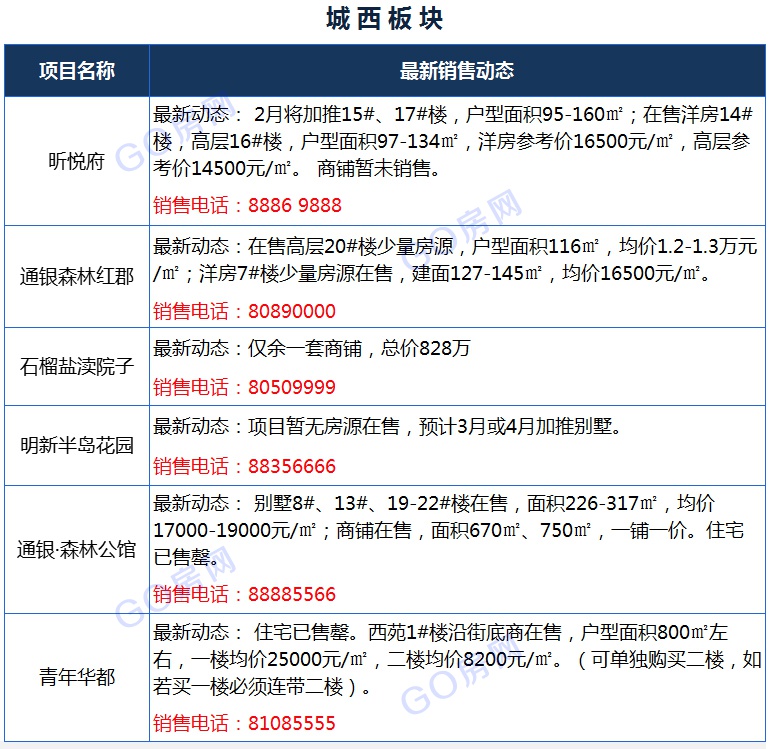Click sales phone 80890000

(292, 311)
